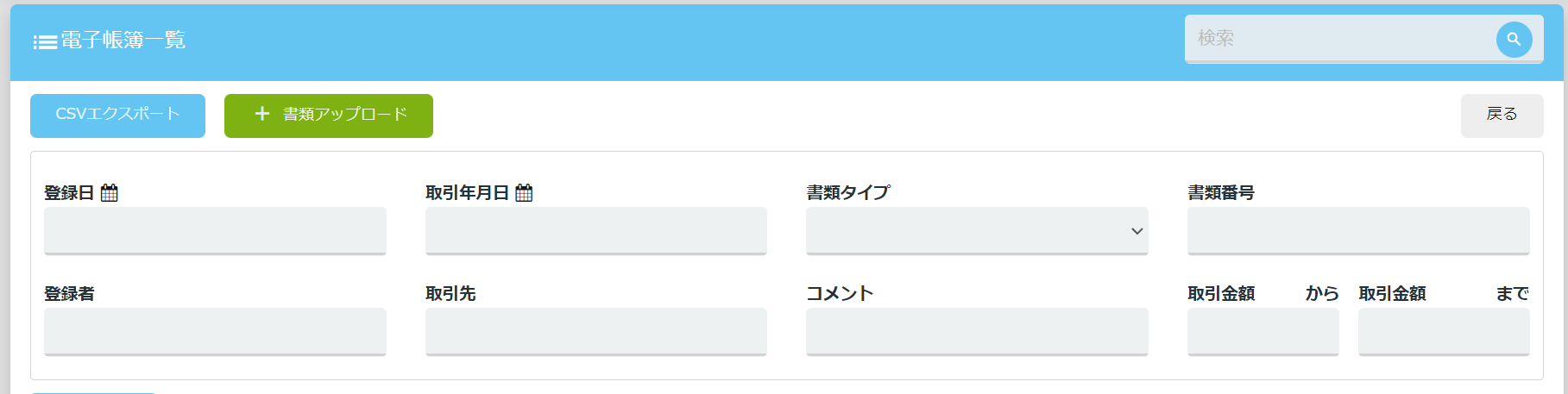Expand the 書類タイプ dropdown

point(977,231)
